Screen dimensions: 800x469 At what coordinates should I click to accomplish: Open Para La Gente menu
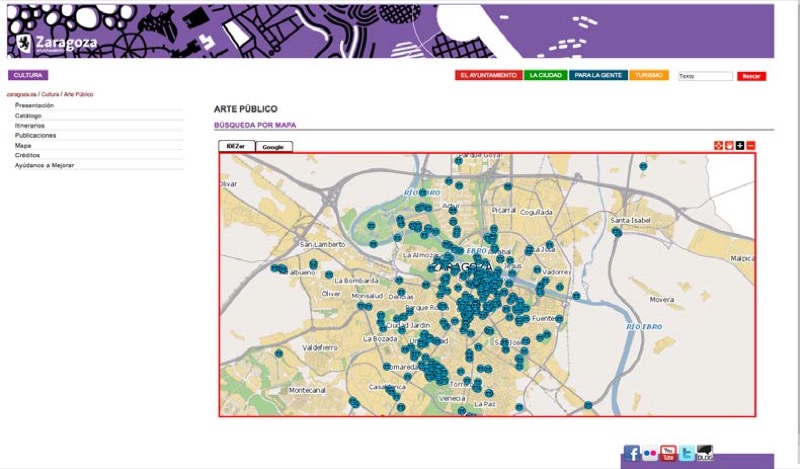[598, 75]
